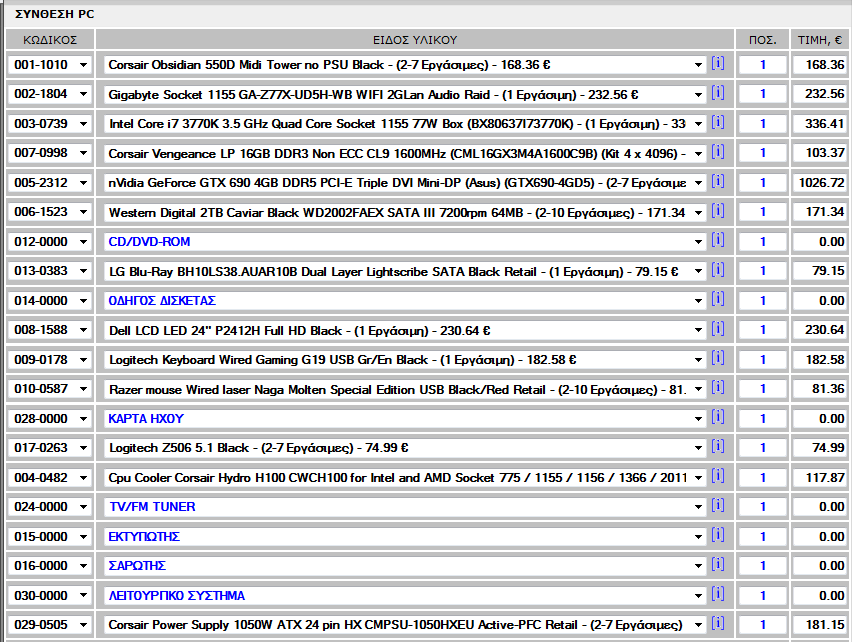Click the ΕΙΔΟΣ ΥΛΙΚΟΥ column header
This screenshot has width=852, height=642.
coord(415,40)
